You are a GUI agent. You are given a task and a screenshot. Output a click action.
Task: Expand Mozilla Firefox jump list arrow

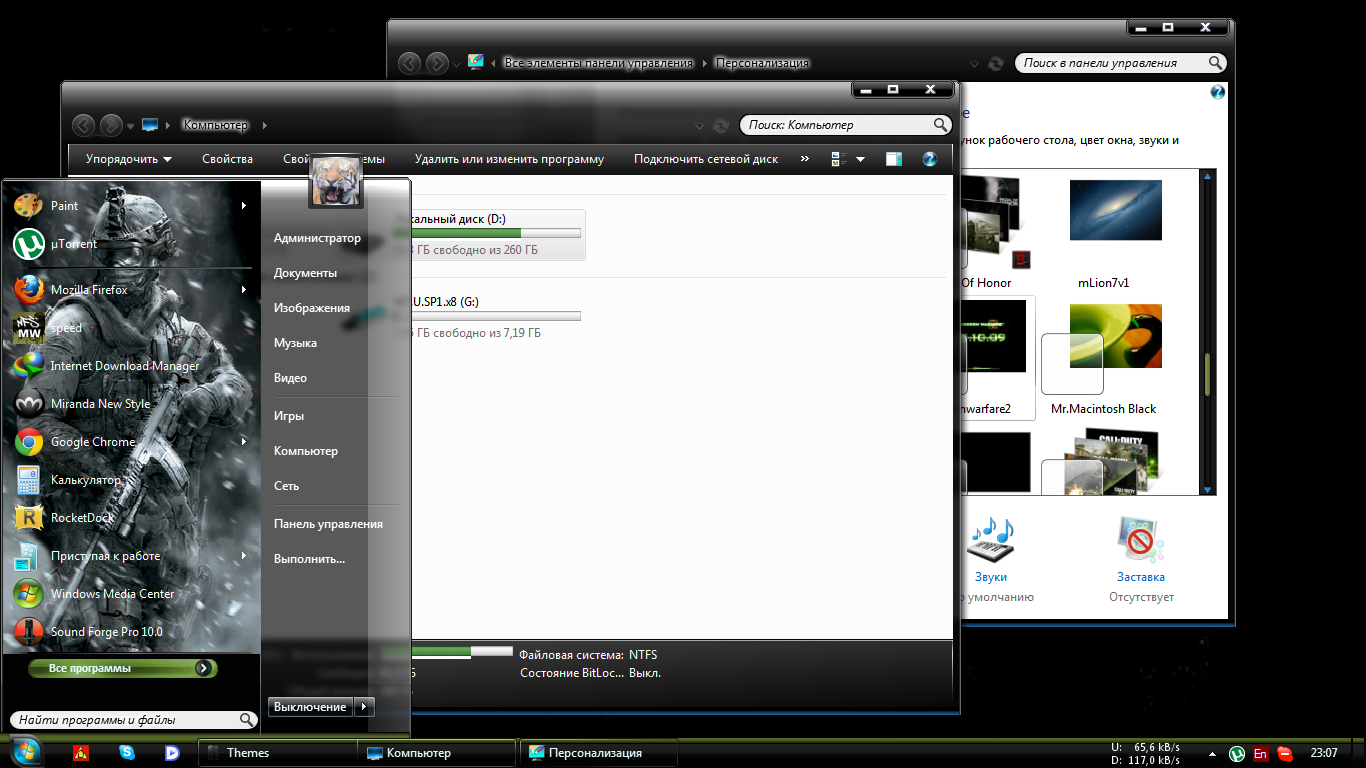click(x=244, y=290)
